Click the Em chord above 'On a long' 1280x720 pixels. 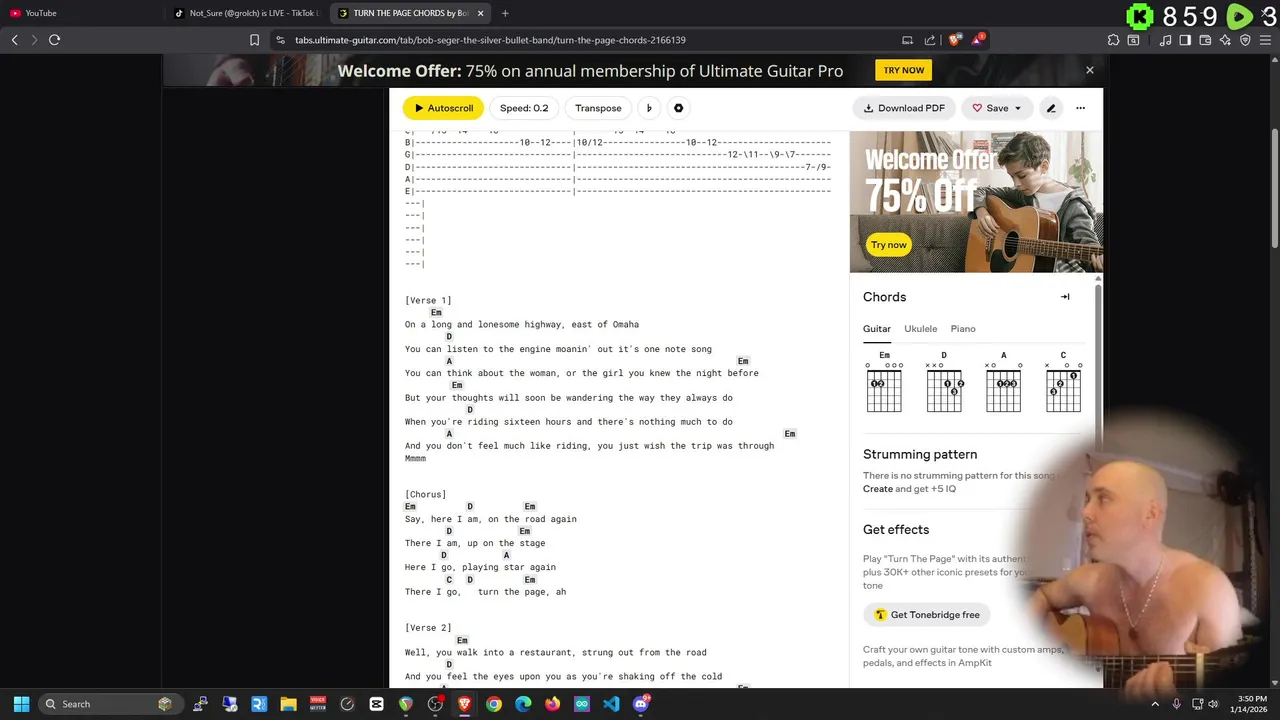(x=436, y=313)
